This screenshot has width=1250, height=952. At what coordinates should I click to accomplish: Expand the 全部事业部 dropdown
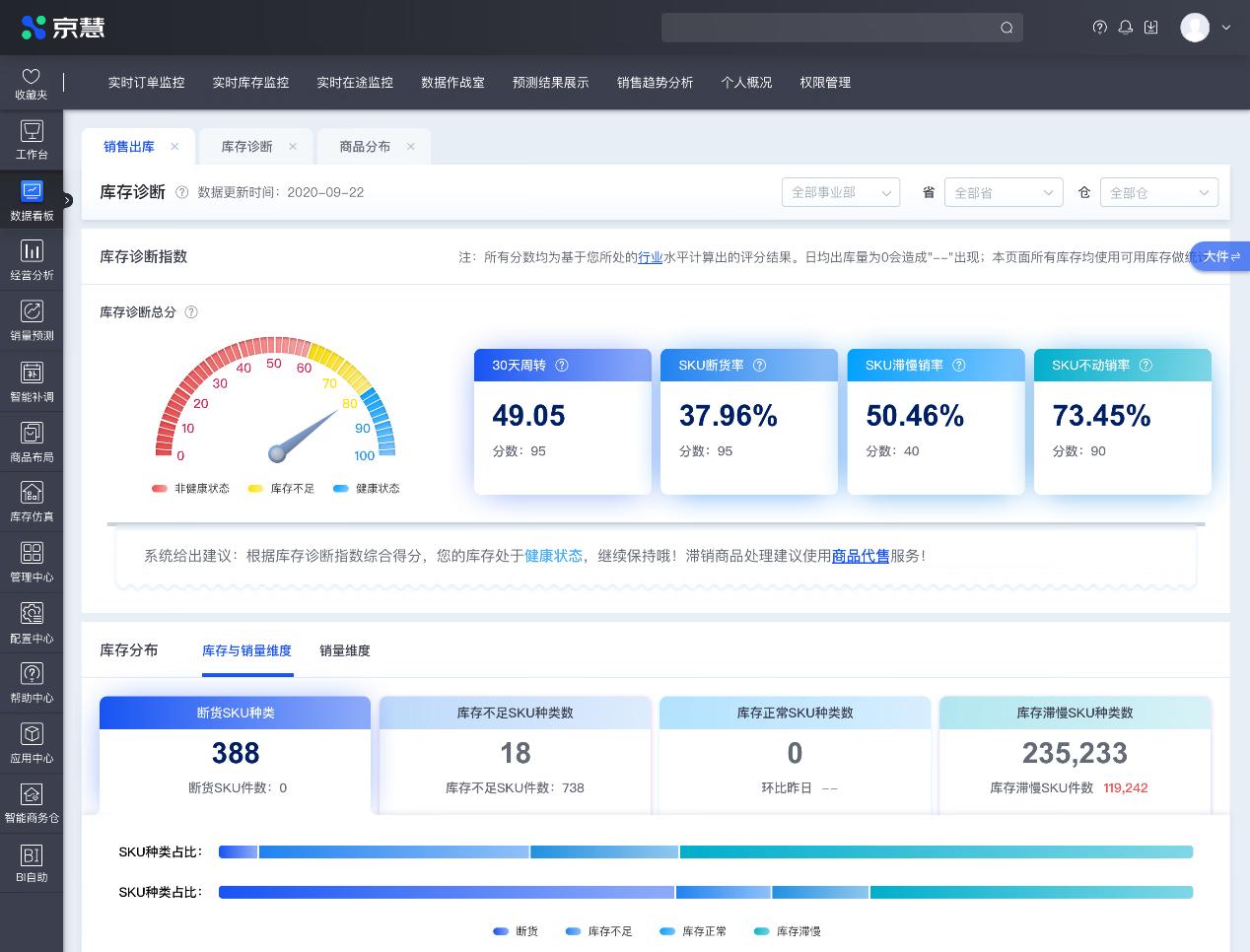pyautogui.click(x=840, y=192)
